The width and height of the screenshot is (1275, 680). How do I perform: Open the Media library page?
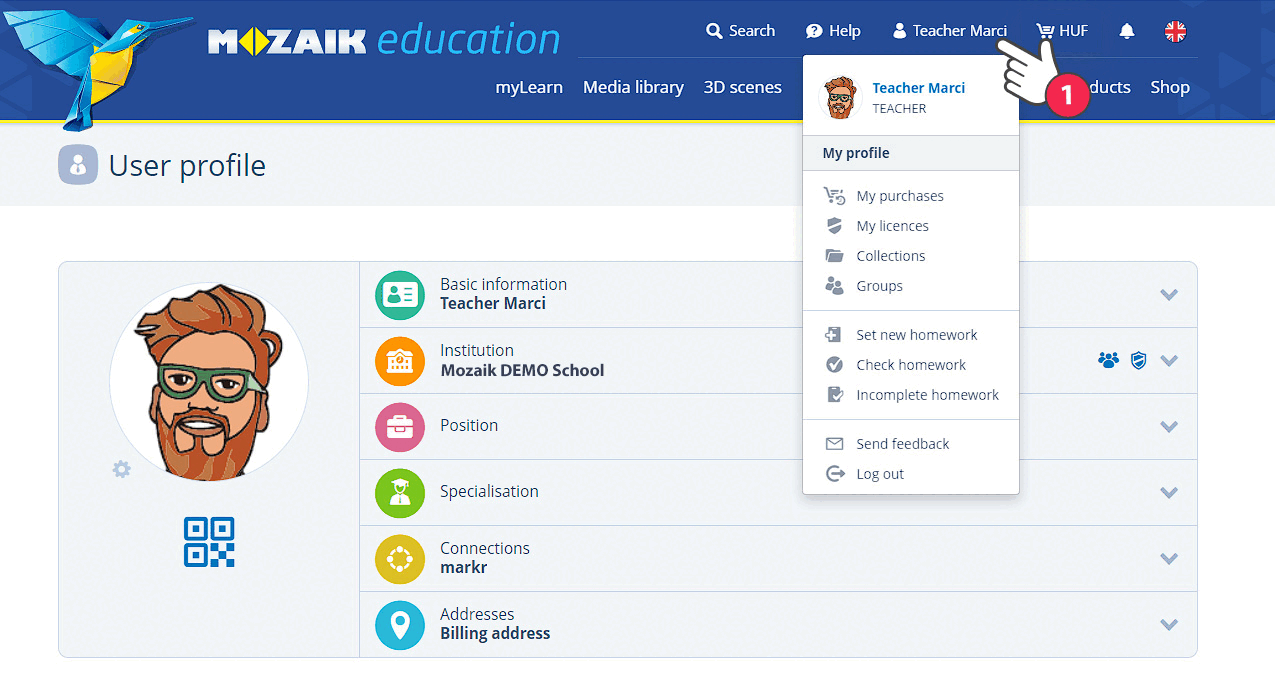(x=633, y=87)
